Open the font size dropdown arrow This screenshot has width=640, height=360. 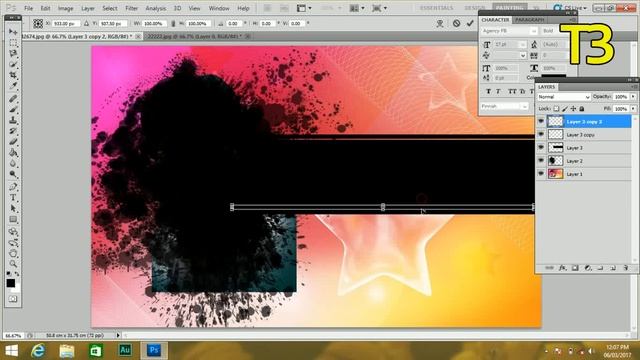tap(523, 44)
